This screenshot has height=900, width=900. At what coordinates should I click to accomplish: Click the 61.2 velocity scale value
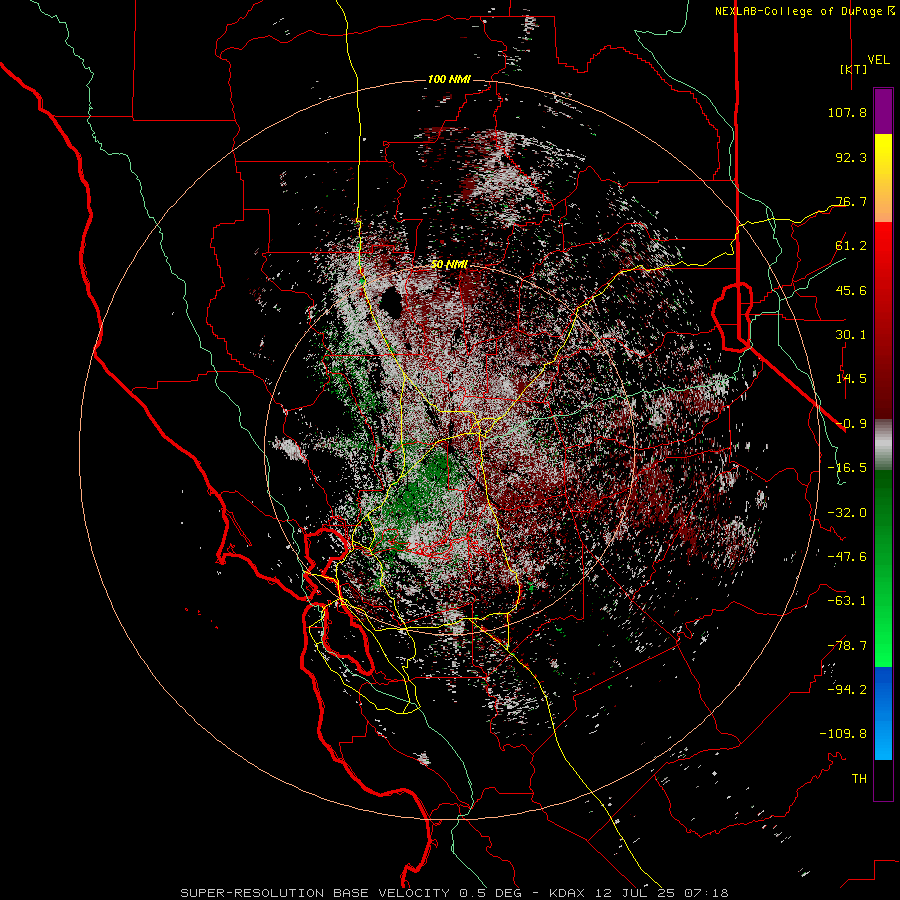point(851,246)
